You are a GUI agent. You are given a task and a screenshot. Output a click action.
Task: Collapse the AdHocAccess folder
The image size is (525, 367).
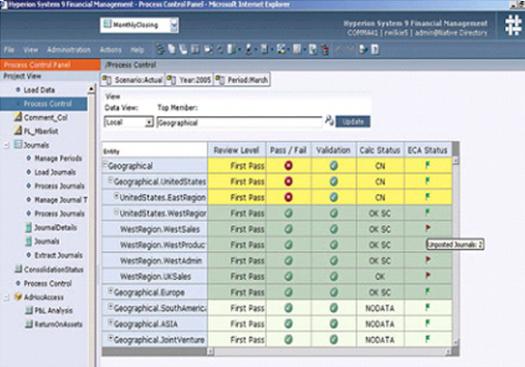pyautogui.click(x=6, y=297)
